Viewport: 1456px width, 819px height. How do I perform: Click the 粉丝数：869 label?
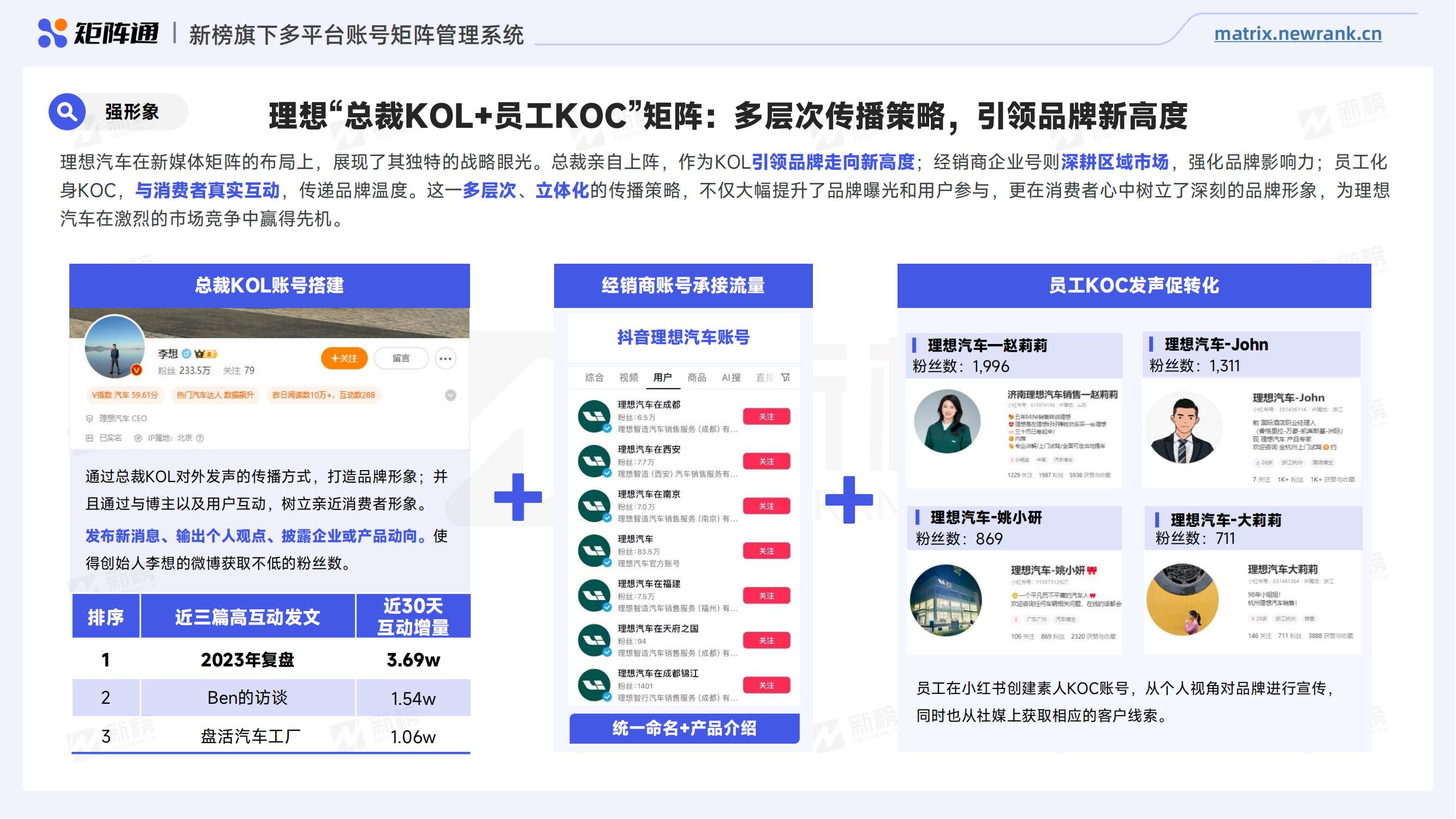pyautogui.click(x=959, y=539)
